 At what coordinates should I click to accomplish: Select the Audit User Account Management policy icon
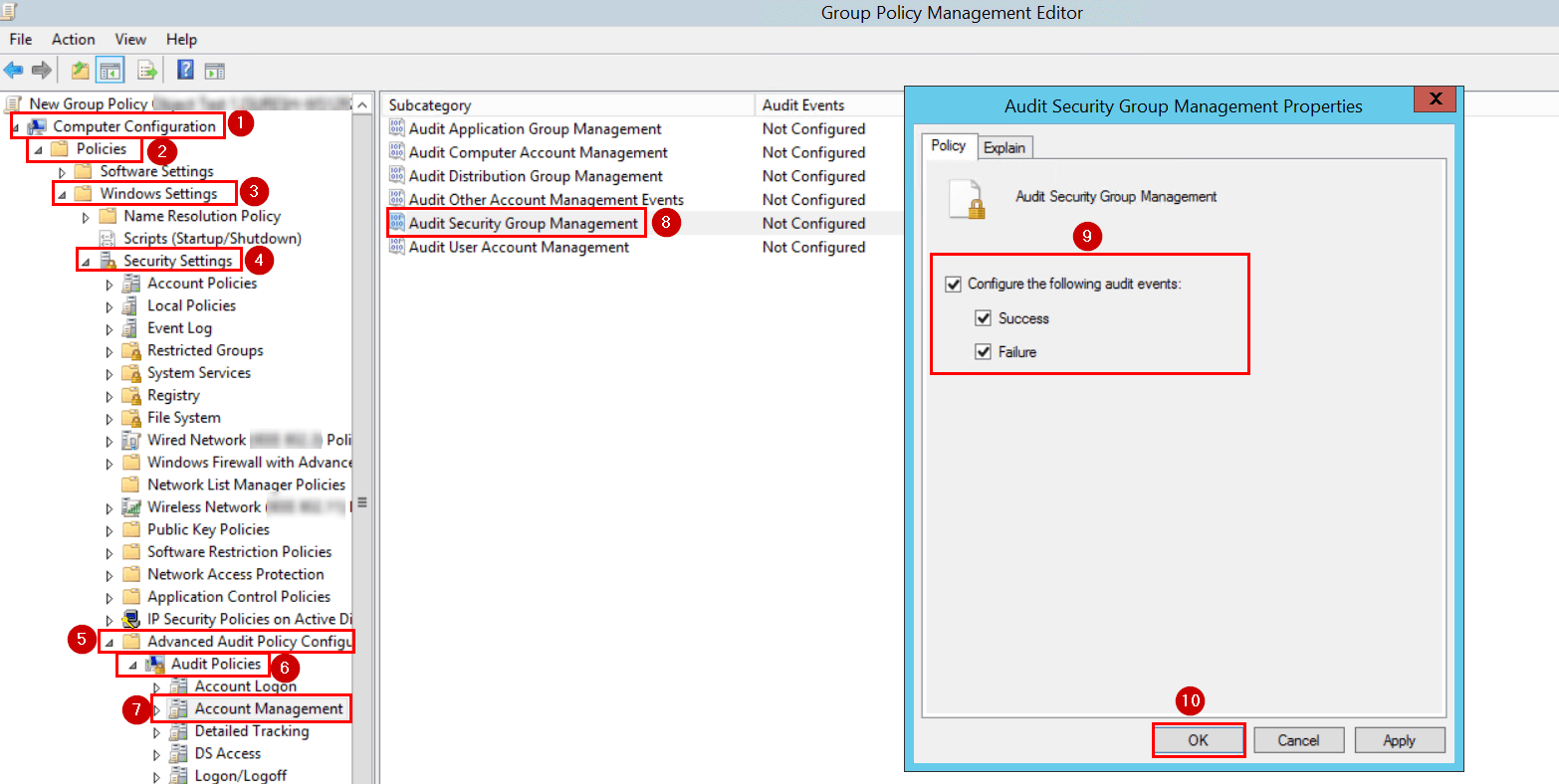click(396, 247)
